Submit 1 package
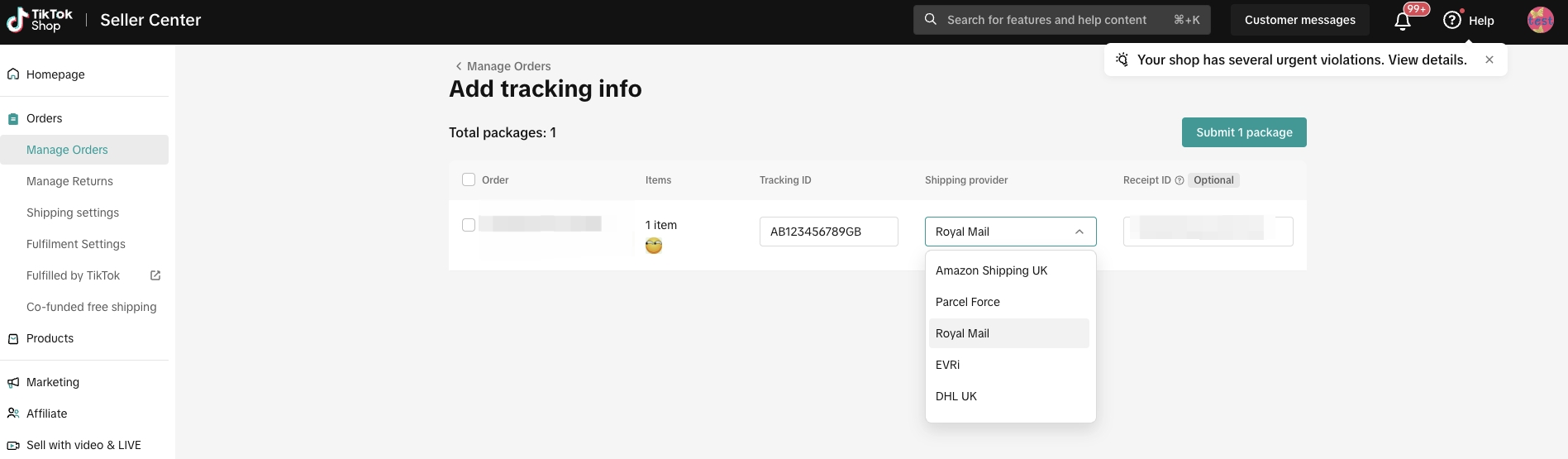Viewport: 1568px width, 459px height. pos(1244,132)
